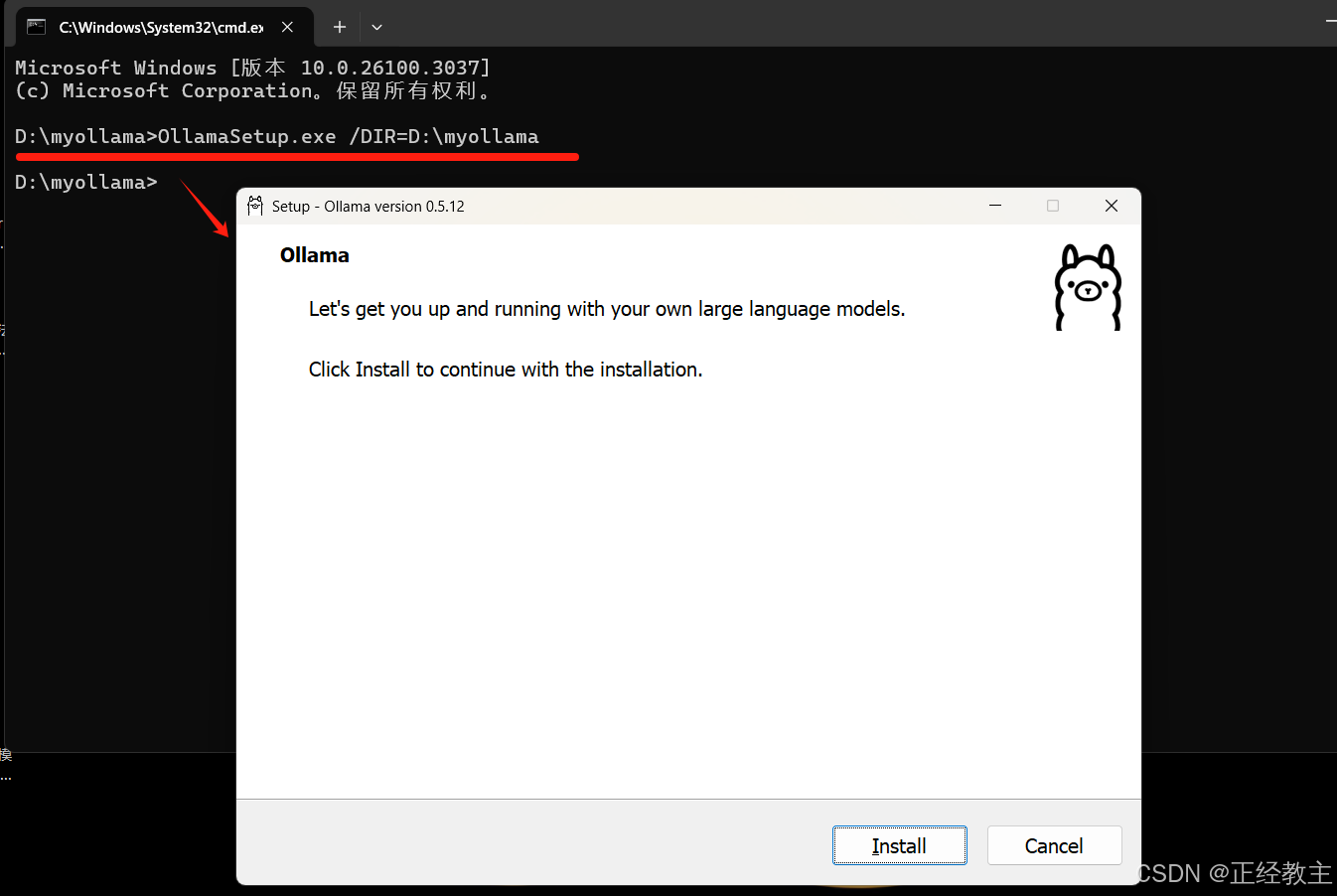Viewport: 1337px width, 896px height.
Task: Open the terminal profile dropdown chevron
Action: point(377,27)
